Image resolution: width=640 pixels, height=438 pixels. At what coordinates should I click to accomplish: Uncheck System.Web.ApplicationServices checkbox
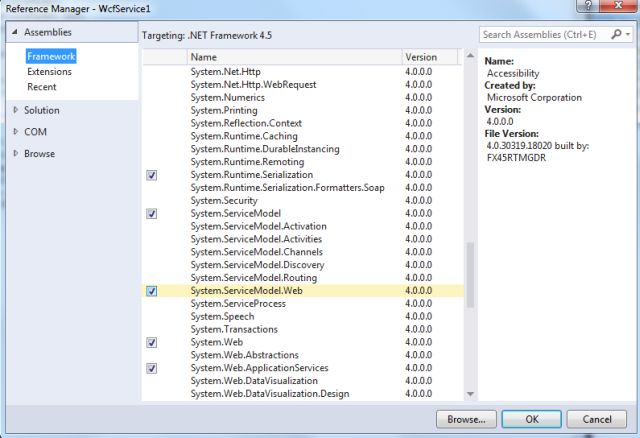point(151,368)
